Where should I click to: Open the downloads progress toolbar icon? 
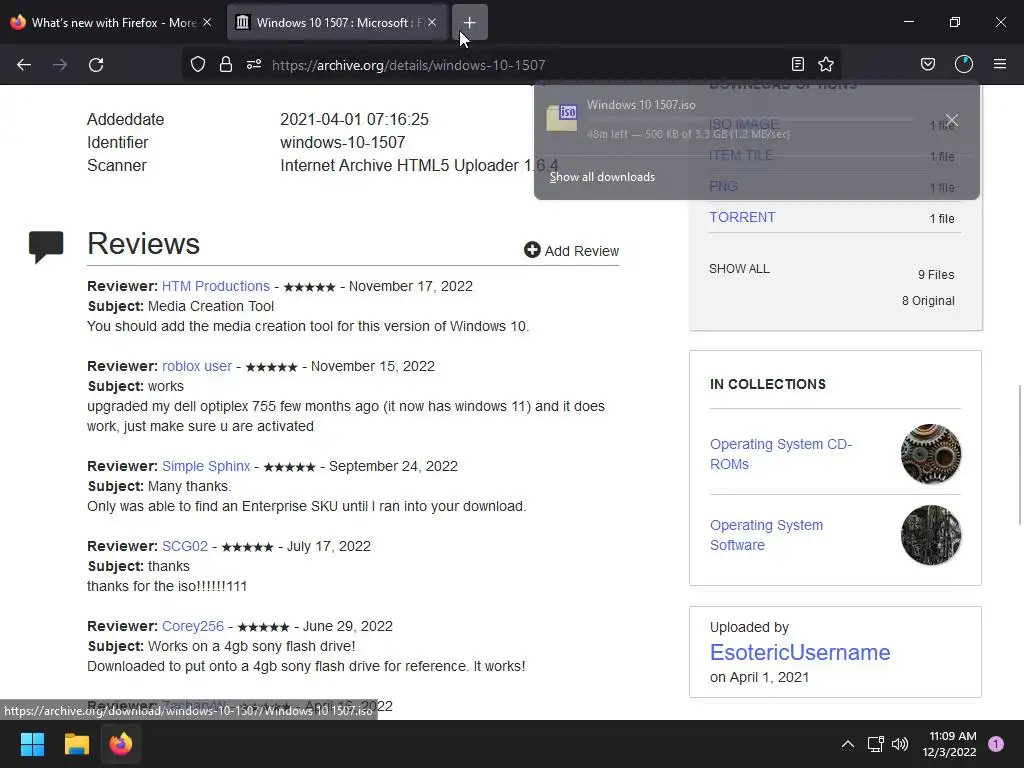[964, 64]
